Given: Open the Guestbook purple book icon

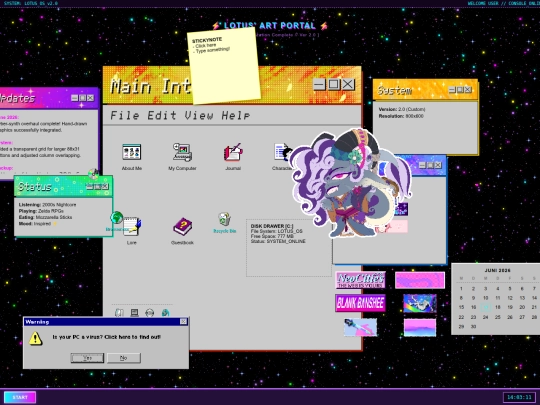Looking at the screenshot, I should click(182, 226).
